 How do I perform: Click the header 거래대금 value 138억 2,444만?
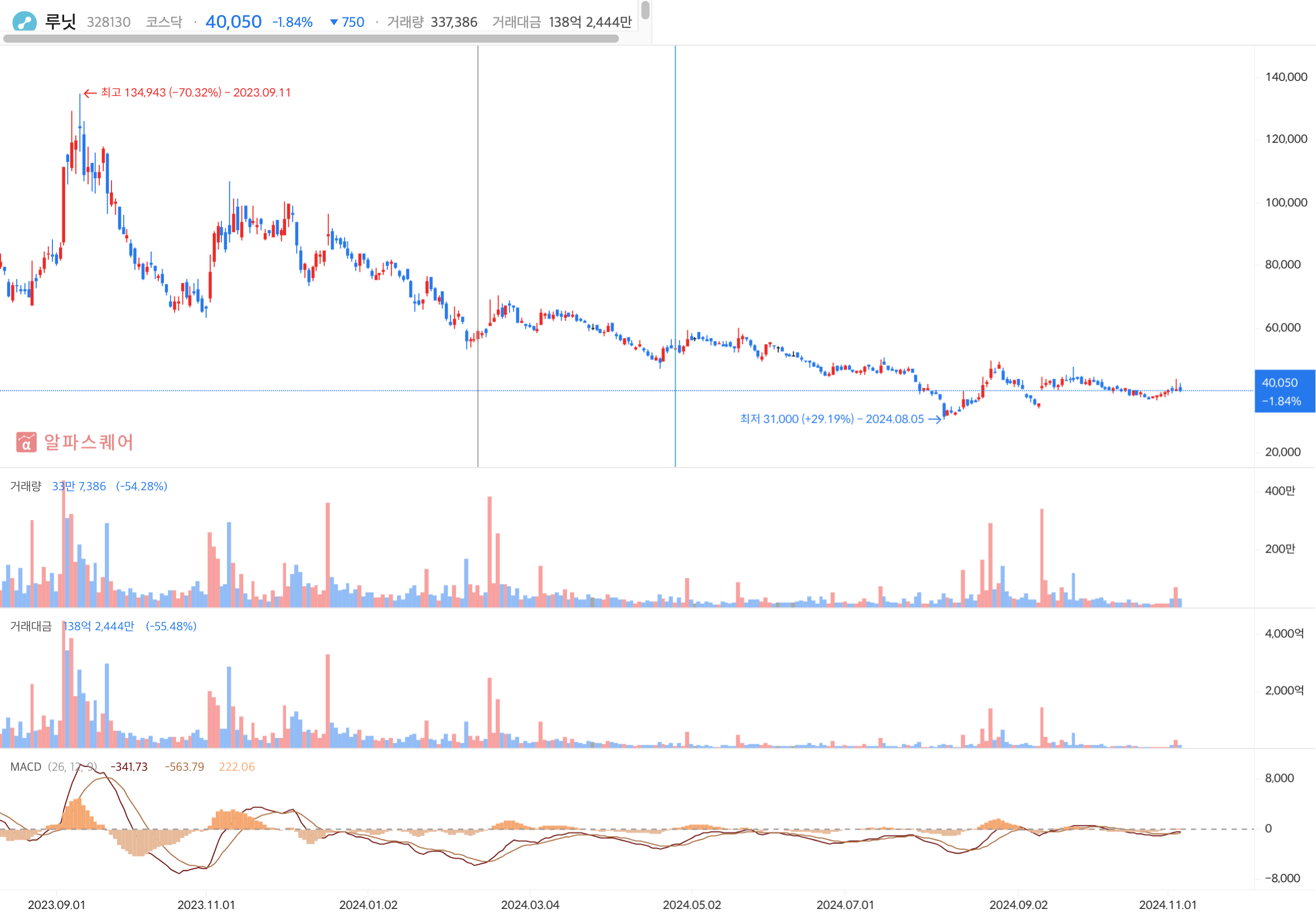(x=590, y=22)
